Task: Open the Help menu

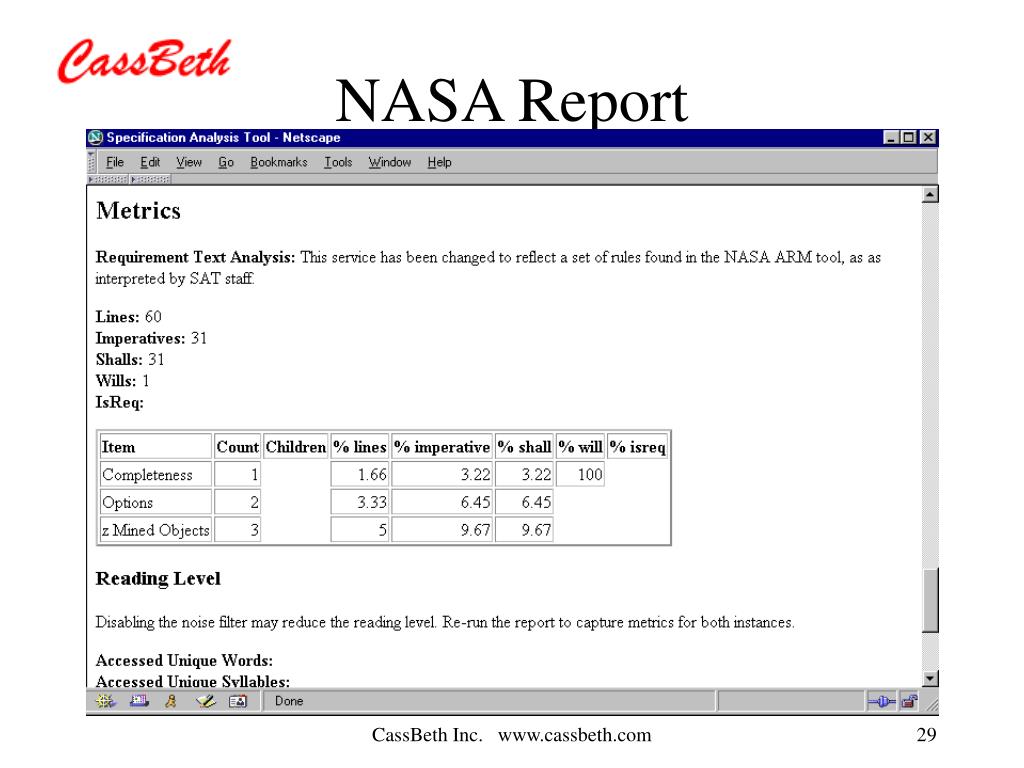Action: (440, 162)
